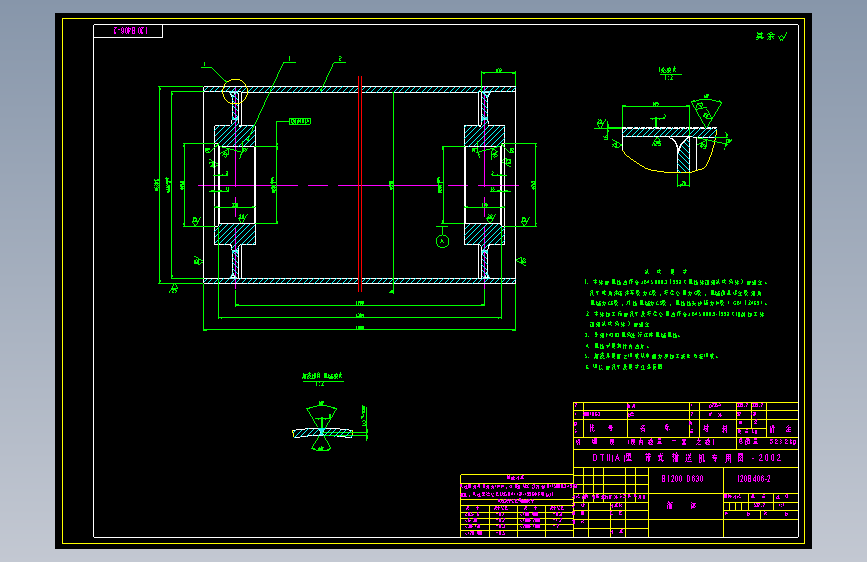Click the 1:2 scale label of upper detail view
Screen dimensions: 867x562
click(x=668, y=78)
